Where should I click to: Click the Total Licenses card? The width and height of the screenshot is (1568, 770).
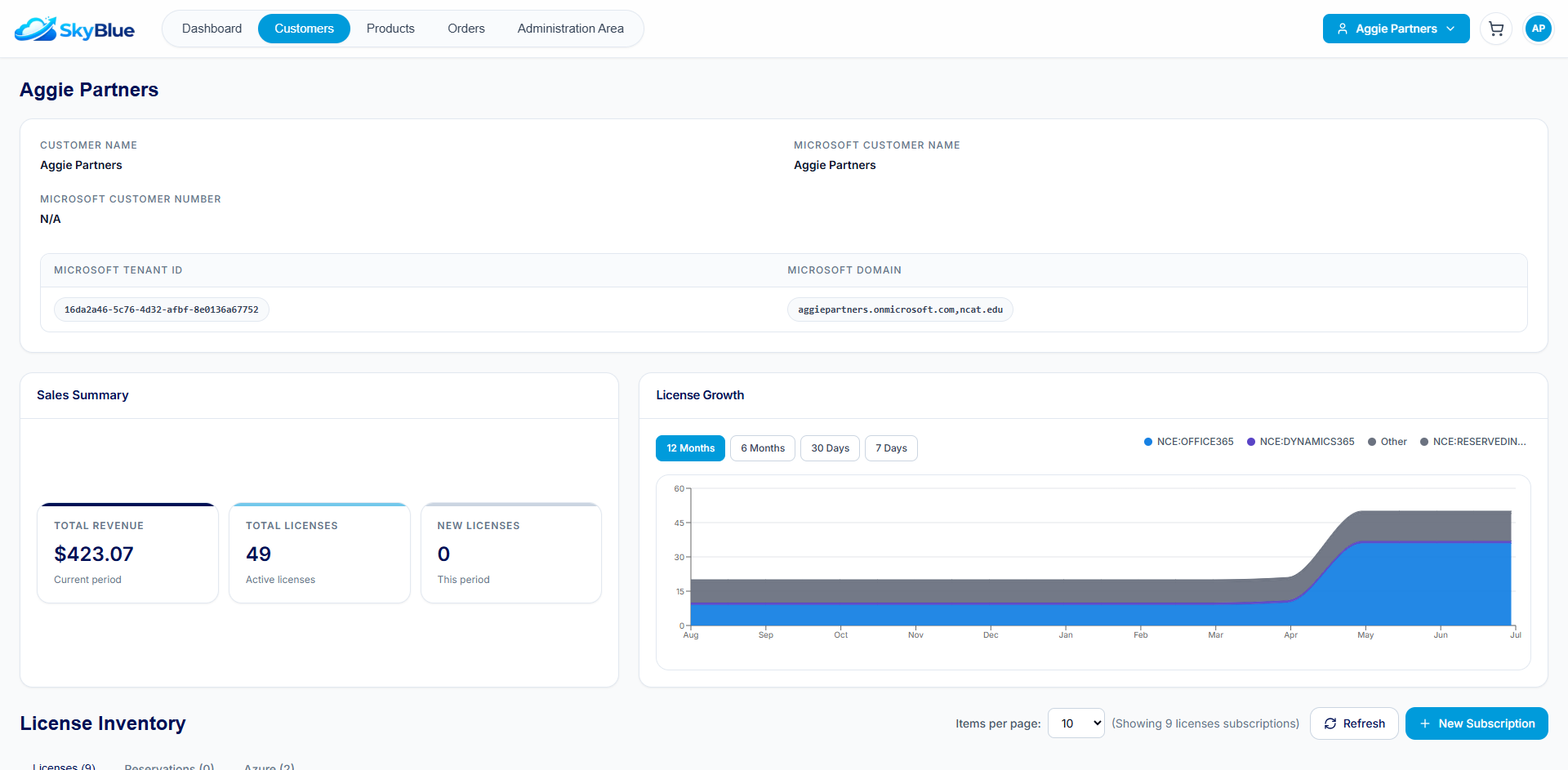coord(319,553)
